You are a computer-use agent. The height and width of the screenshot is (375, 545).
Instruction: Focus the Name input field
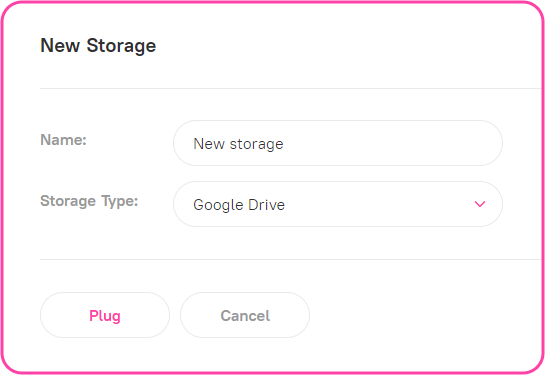click(338, 143)
